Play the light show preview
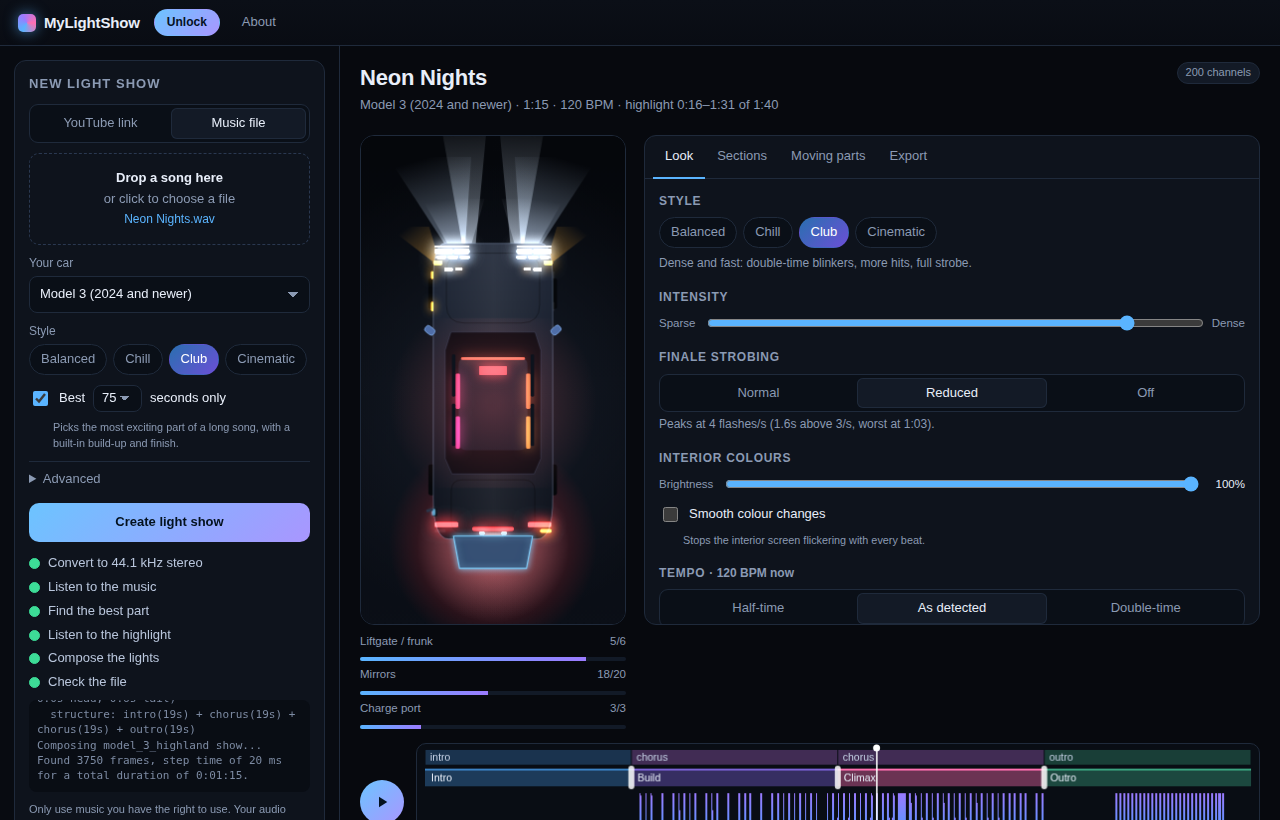This screenshot has height=820, width=1280. [x=382, y=800]
